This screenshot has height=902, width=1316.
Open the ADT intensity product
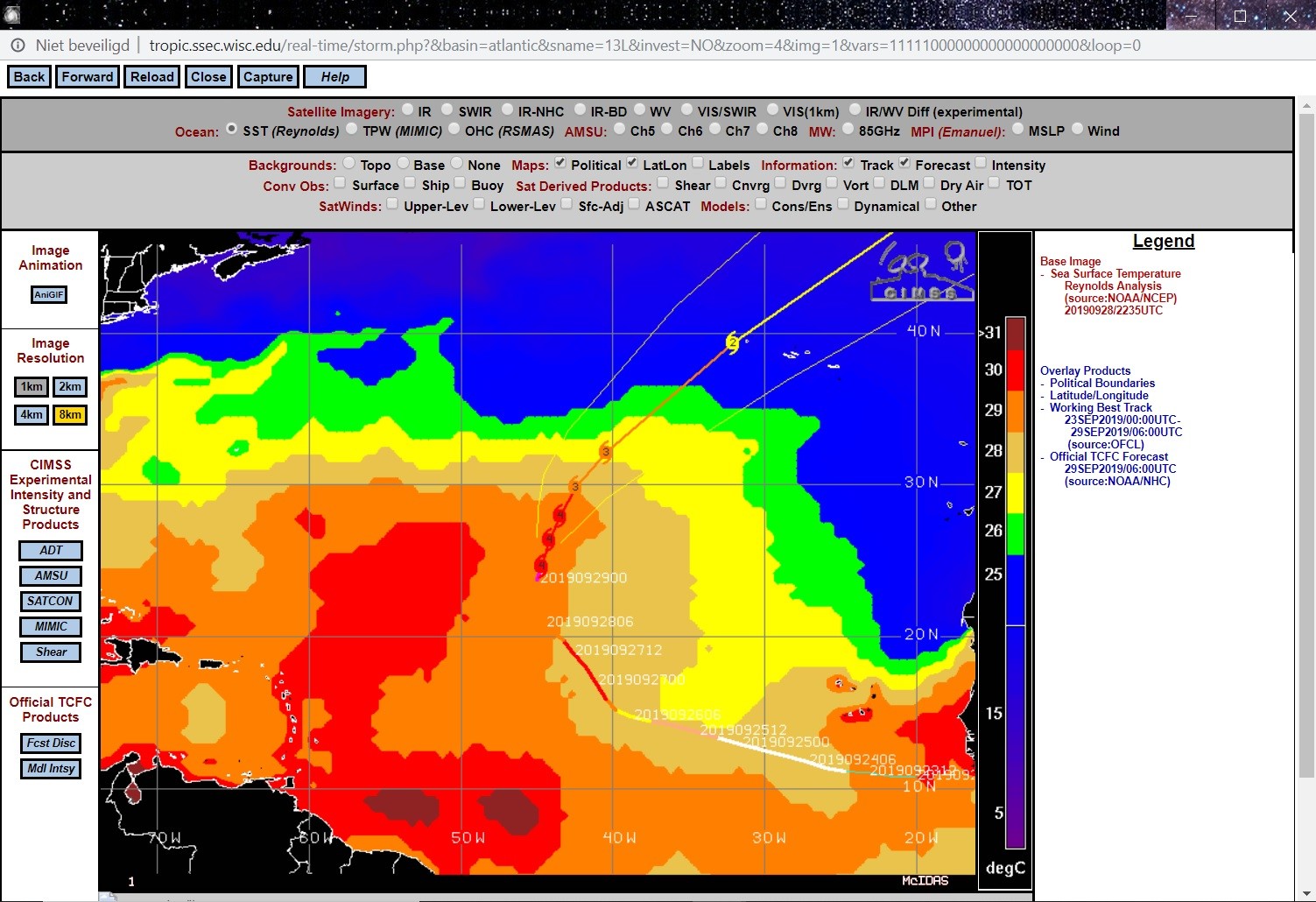(x=51, y=551)
